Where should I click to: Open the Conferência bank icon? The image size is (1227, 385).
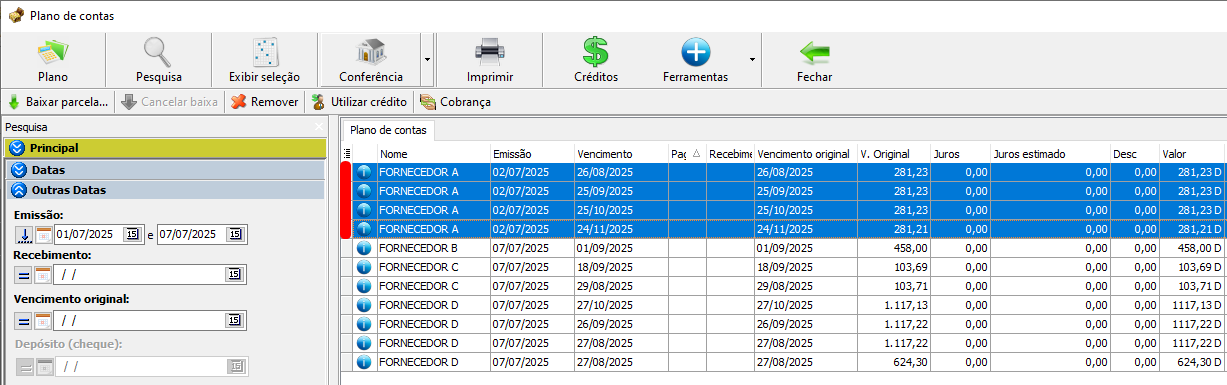pyautogui.click(x=371, y=52)
